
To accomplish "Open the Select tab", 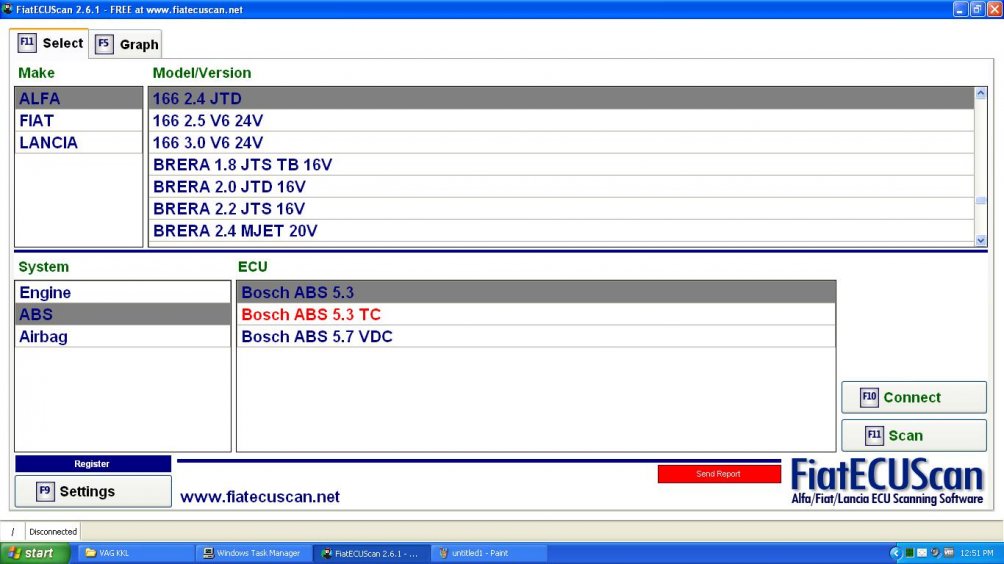I will click(x=51, y=43).
